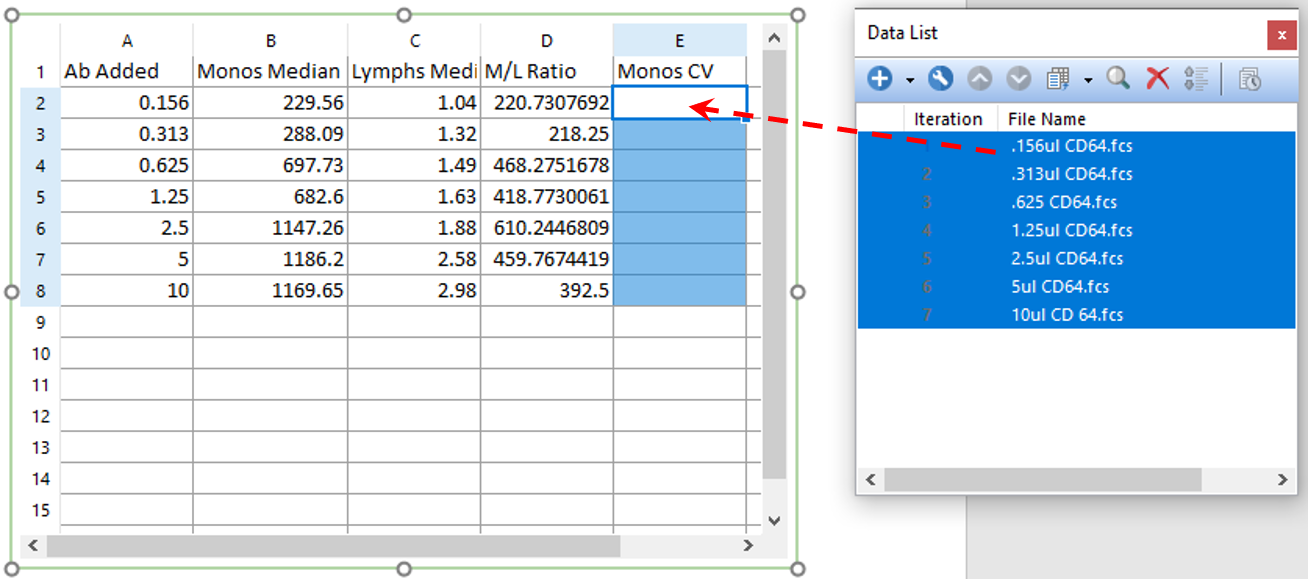1308x579 pixels.
Task: Click cell with value 392.5
Action: coord(547,290)
